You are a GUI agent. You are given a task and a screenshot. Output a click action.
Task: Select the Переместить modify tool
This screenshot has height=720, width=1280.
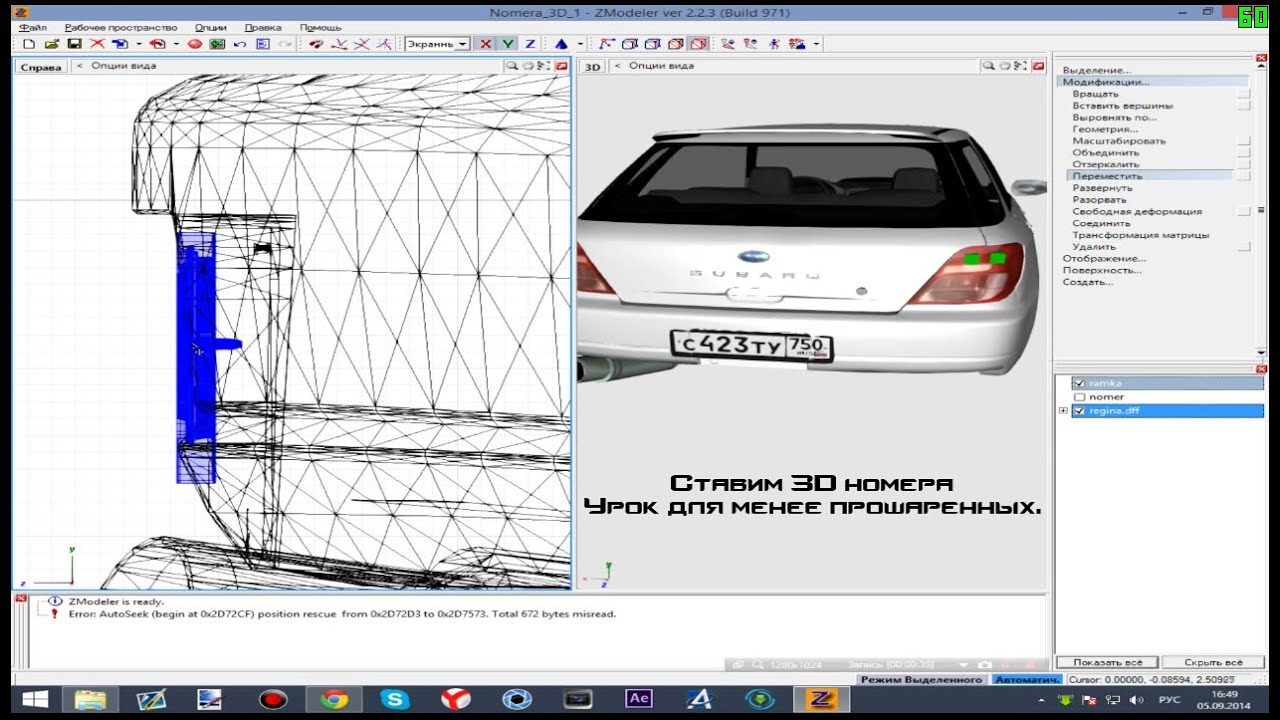[x=1107, y=176]
